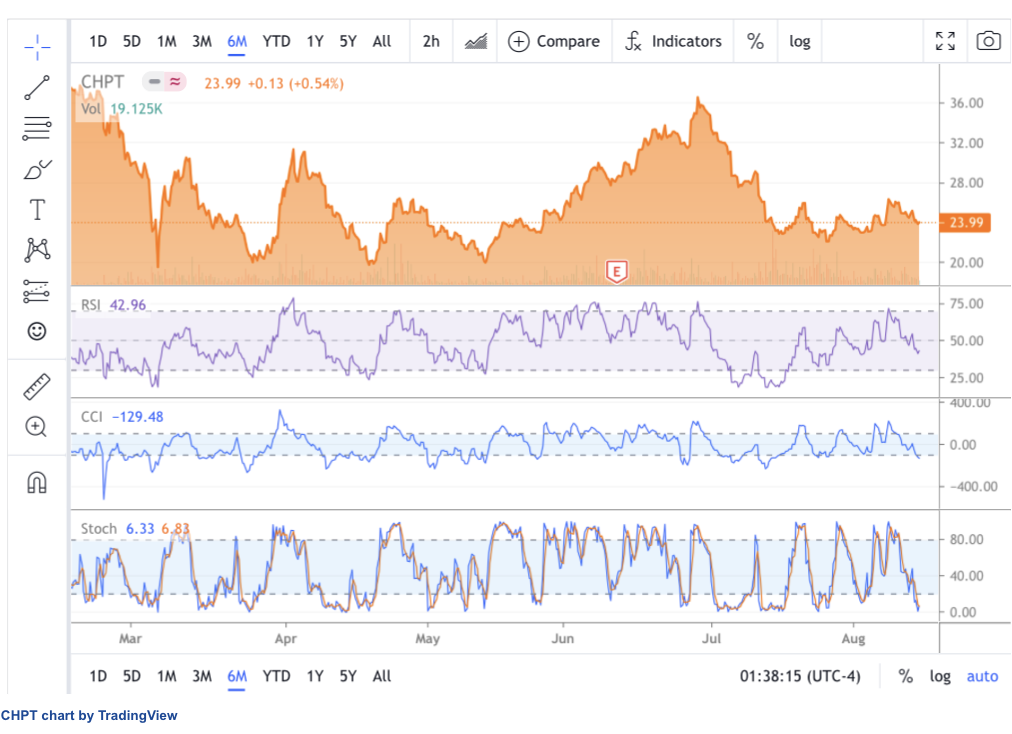1012x734 pixels.
Task: Toggle the magnet snap mode
Action: pos(37,482)
